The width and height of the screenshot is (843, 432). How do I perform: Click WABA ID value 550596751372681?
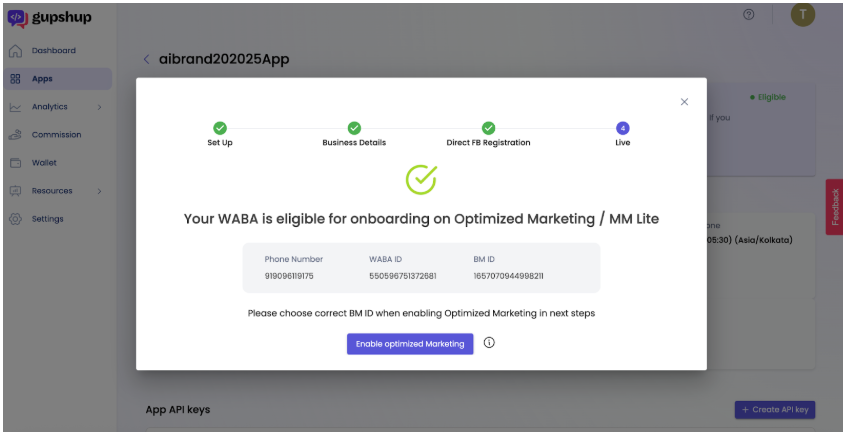coord(403,276)
